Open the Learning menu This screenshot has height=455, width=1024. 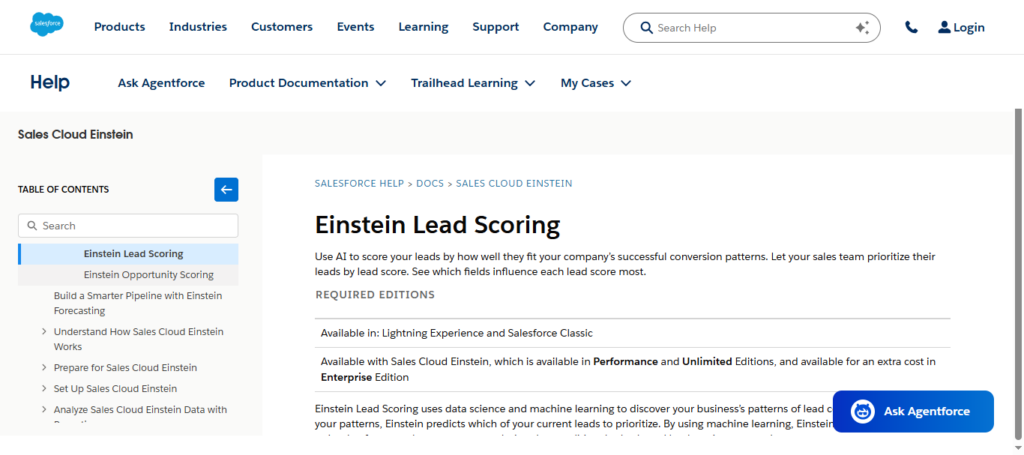coord(423,27)
